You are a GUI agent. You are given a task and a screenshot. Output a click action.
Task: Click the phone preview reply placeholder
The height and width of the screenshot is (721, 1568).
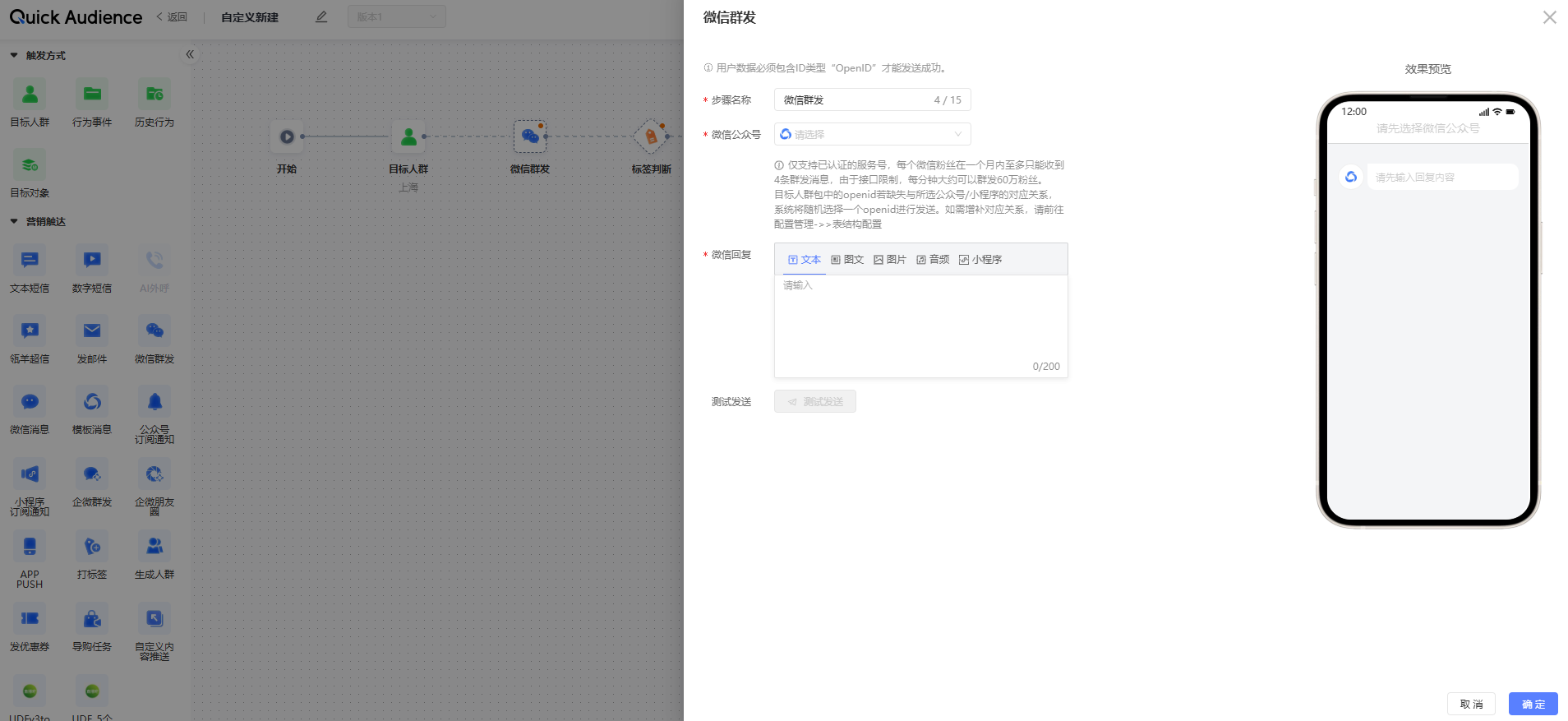1442,177
